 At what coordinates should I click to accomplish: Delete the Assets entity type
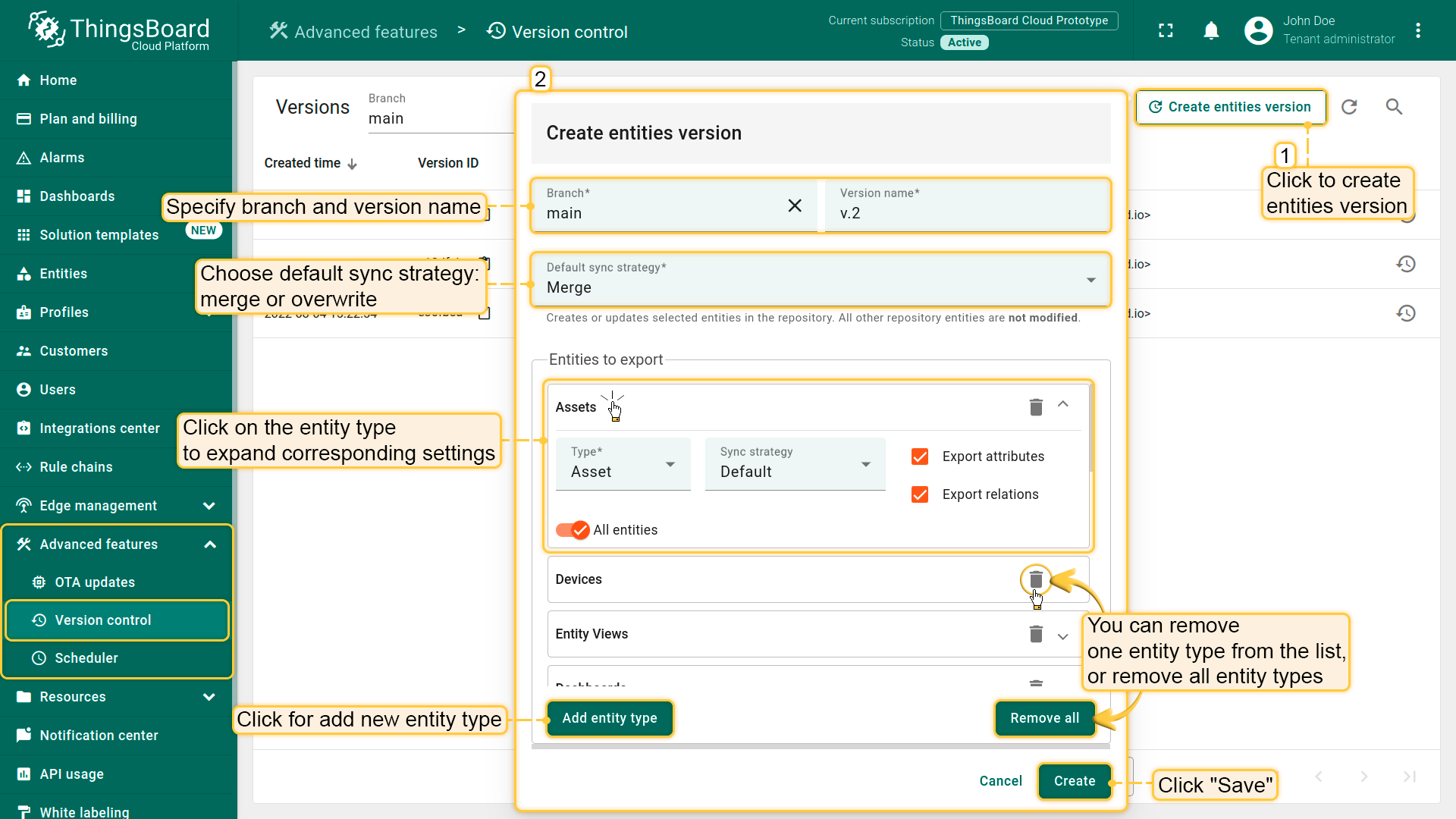[x=1036, y=407]
